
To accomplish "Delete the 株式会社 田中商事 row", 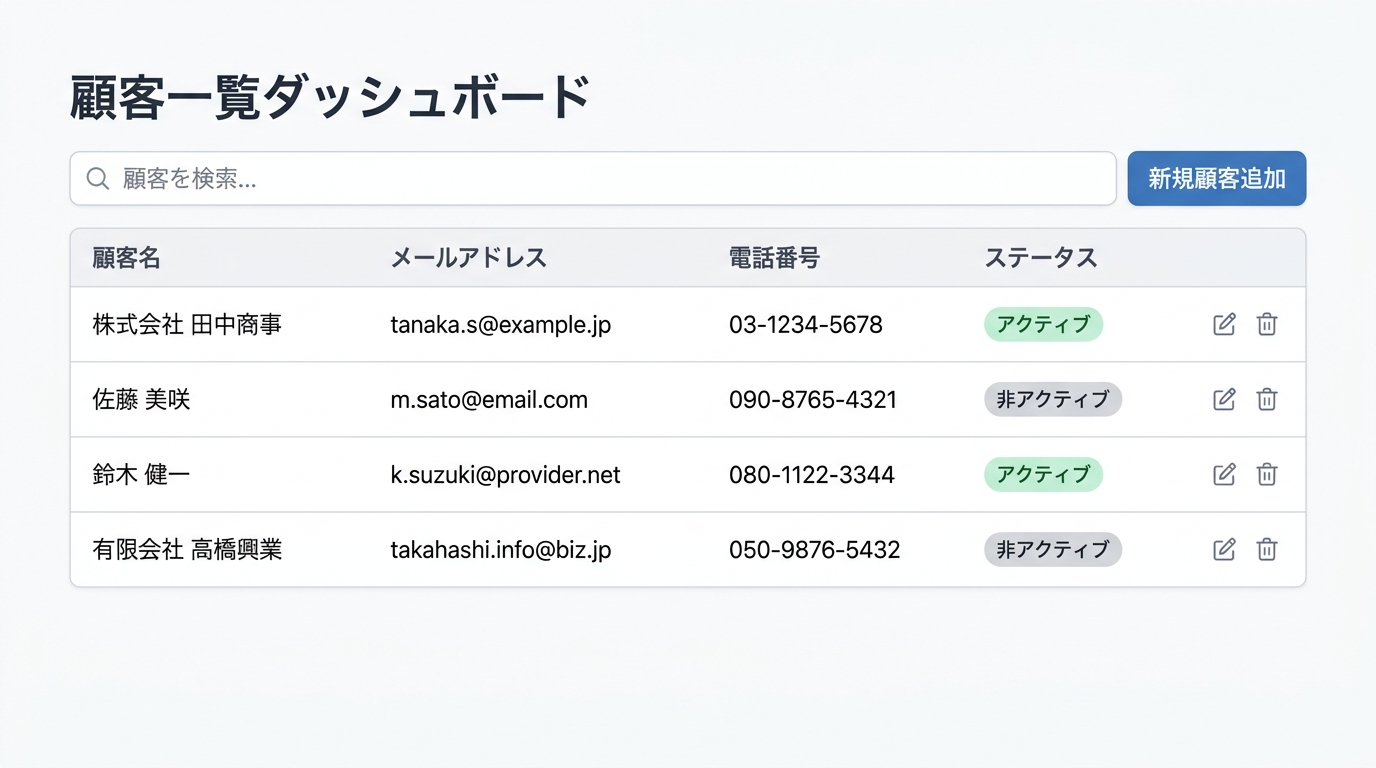I will coord(1267,324).
